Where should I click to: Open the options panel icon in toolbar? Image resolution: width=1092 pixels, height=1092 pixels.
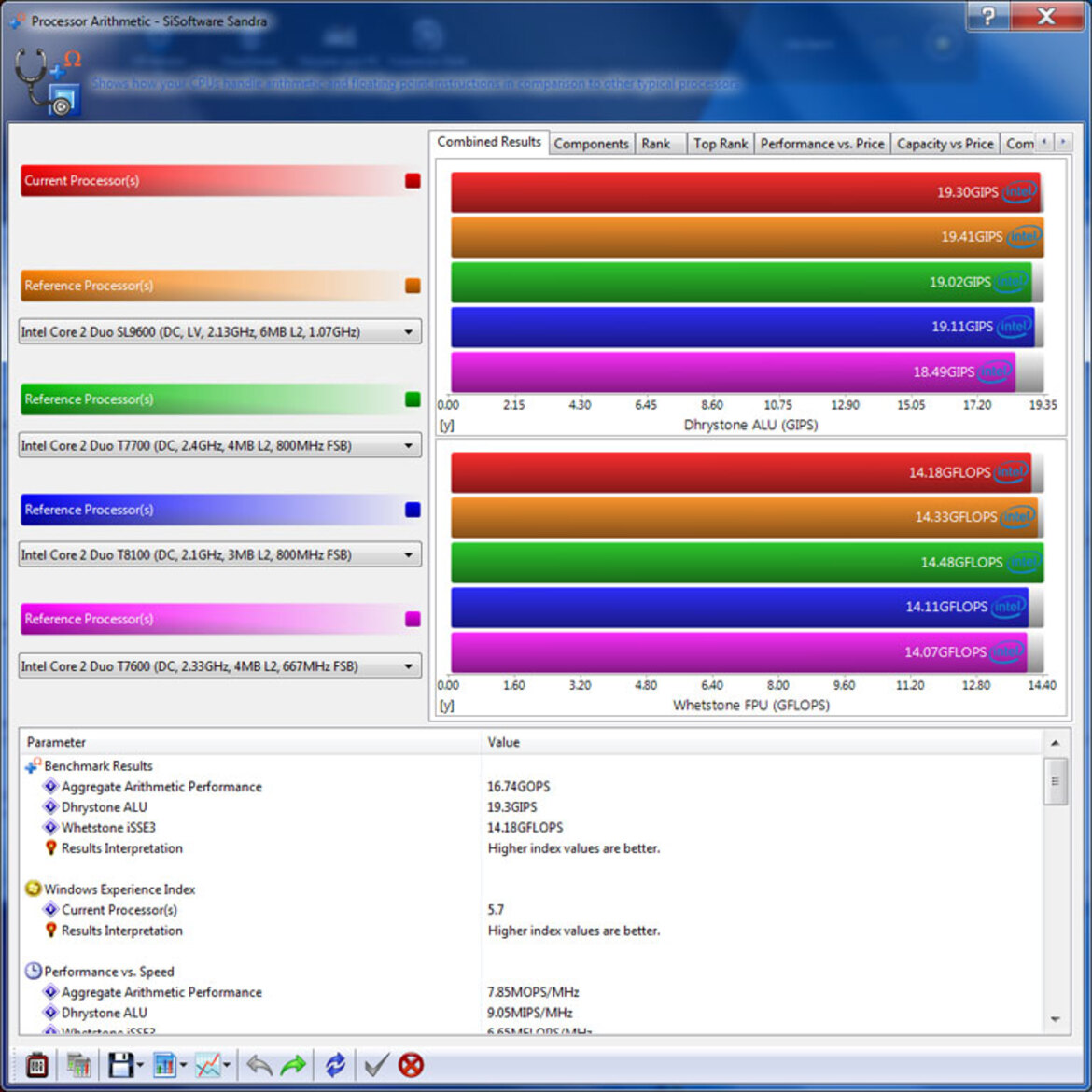pyautogui.click(x=36, y=1065)
